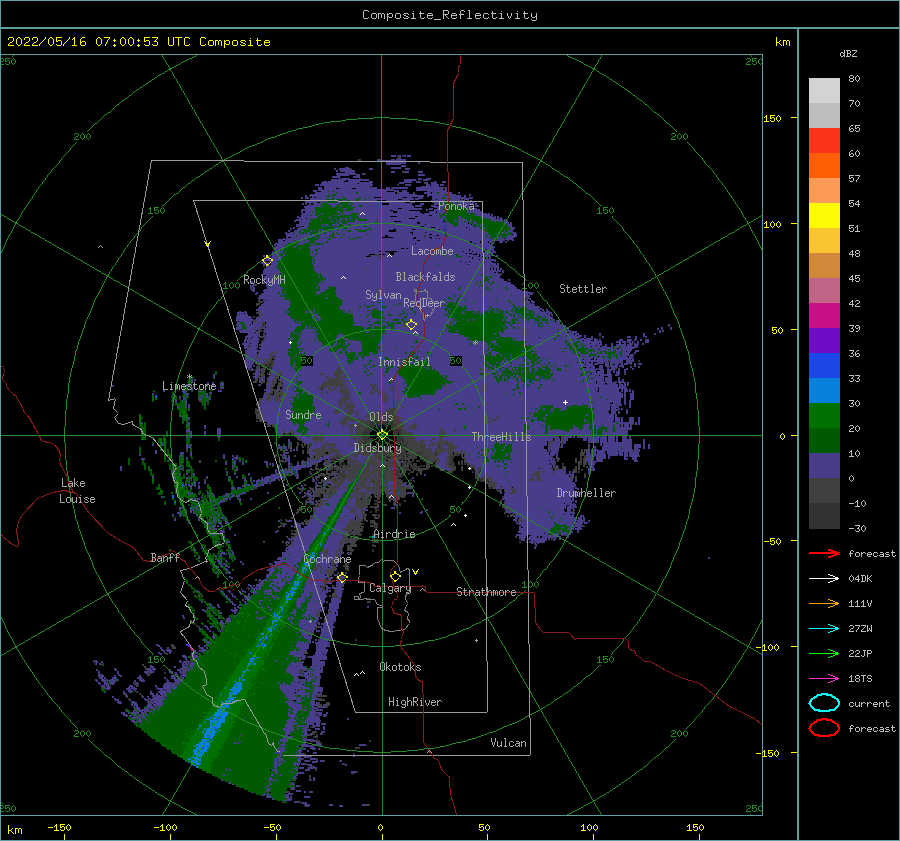The height and width of the screenshot is (841, 900).
Task: Click the white 04DK arrow icon
Action: (824, 579)
